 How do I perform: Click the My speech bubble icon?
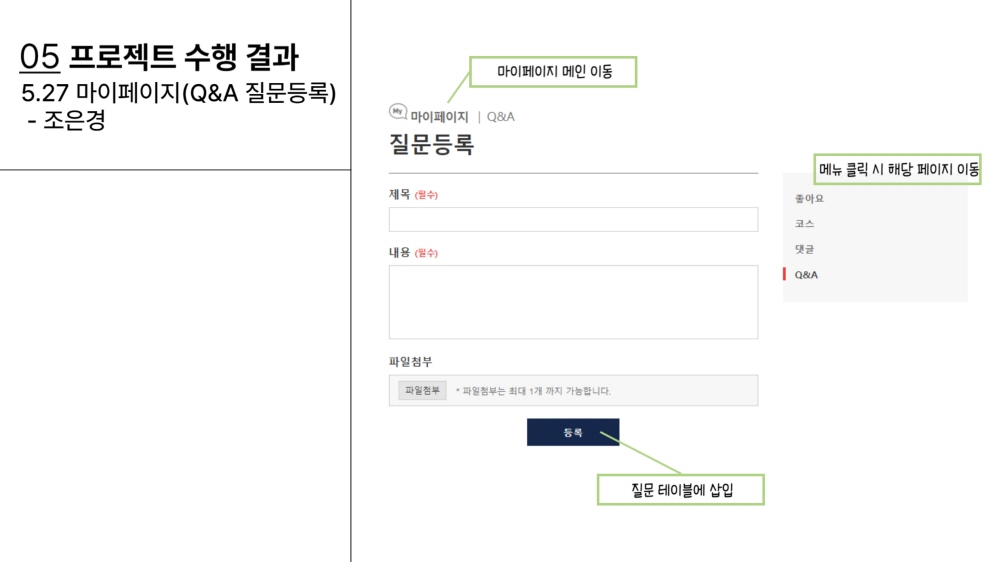398,112
